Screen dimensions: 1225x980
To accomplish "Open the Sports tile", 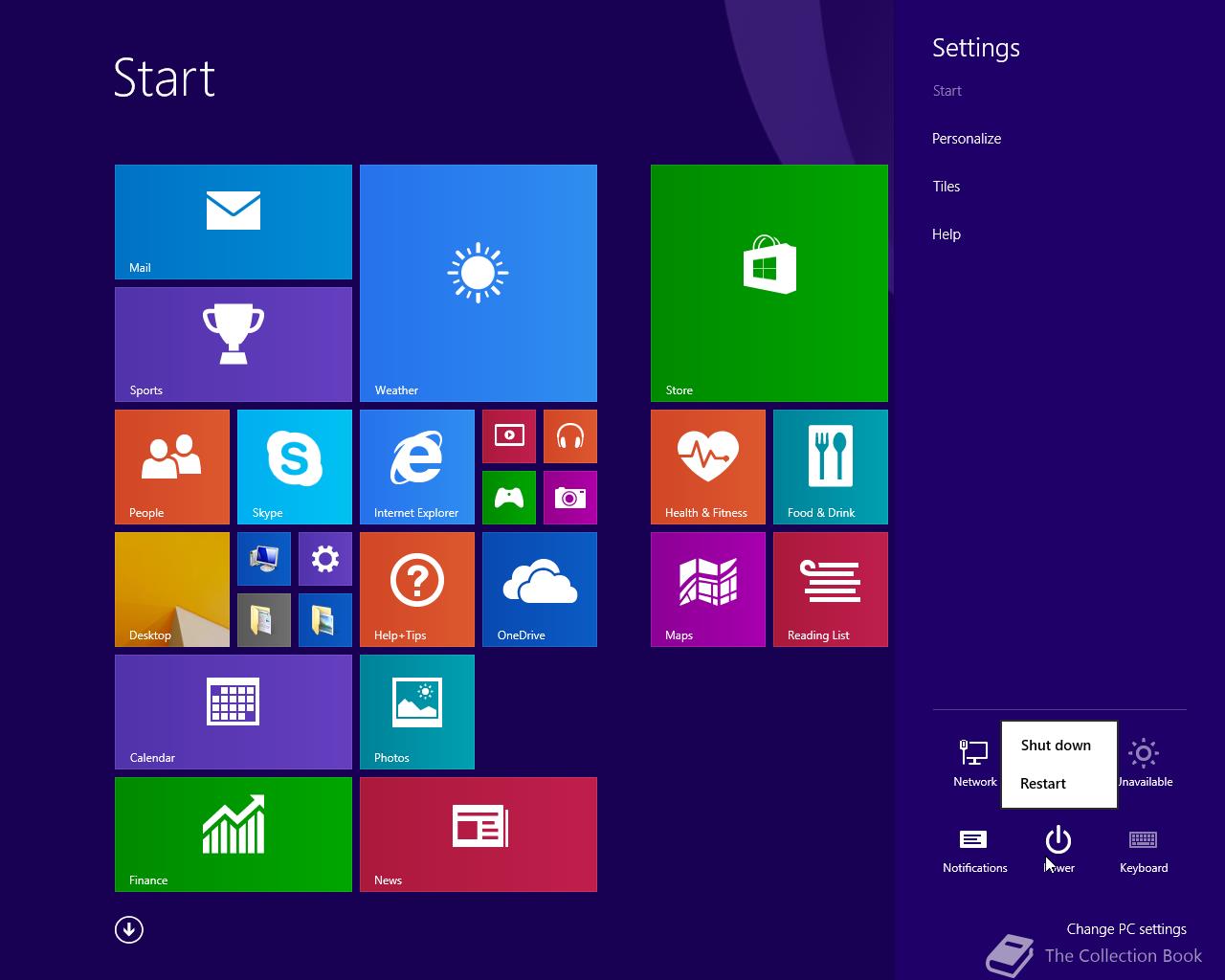I will [x=234, y=345].
